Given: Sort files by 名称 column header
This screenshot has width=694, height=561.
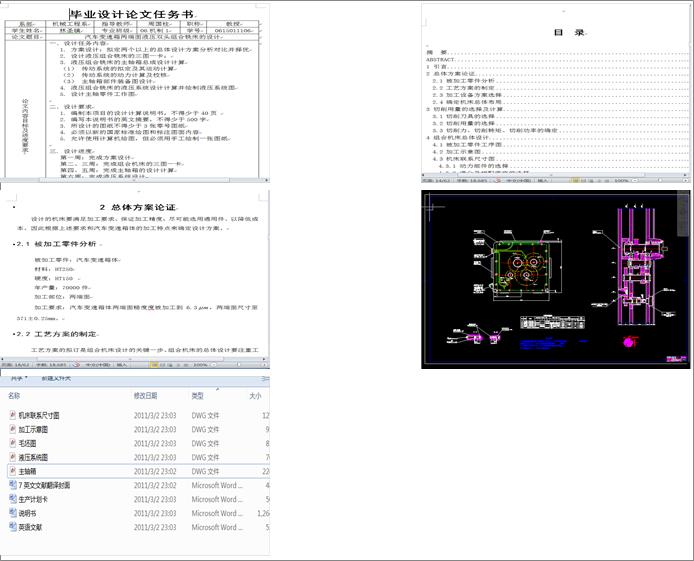Looking at the screenshot, I should click(x=15, y=397).
